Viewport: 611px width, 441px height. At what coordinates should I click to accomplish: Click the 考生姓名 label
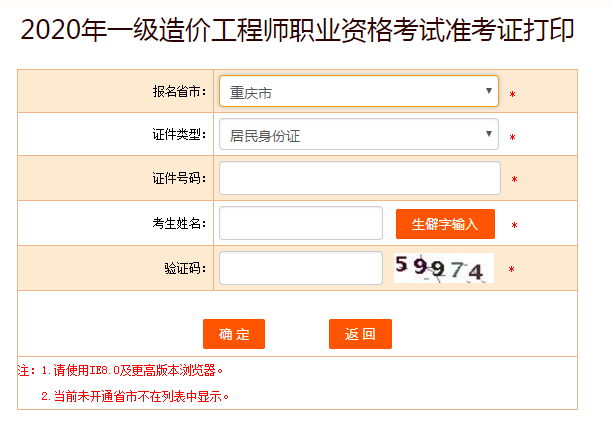pyautogui.click(x=179, y=224)
